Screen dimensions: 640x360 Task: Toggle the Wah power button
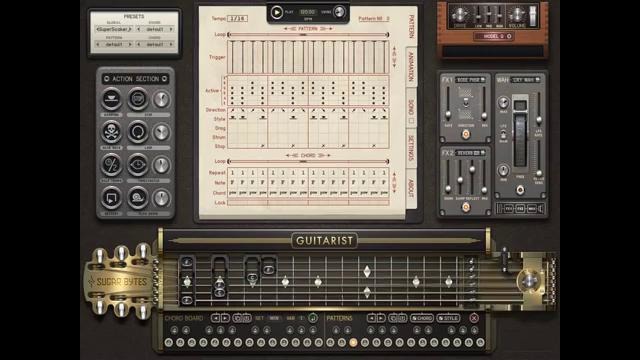click(x=520, y=190)
